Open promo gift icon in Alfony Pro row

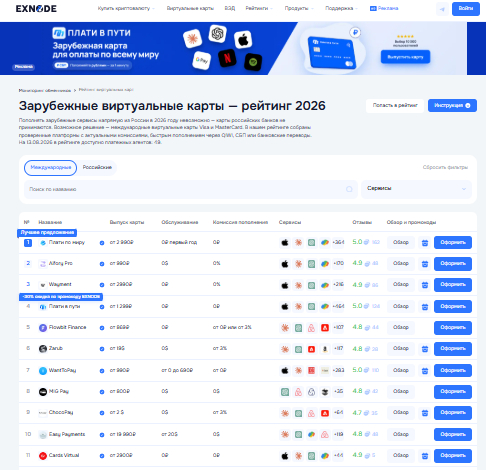tap(425, 264)
